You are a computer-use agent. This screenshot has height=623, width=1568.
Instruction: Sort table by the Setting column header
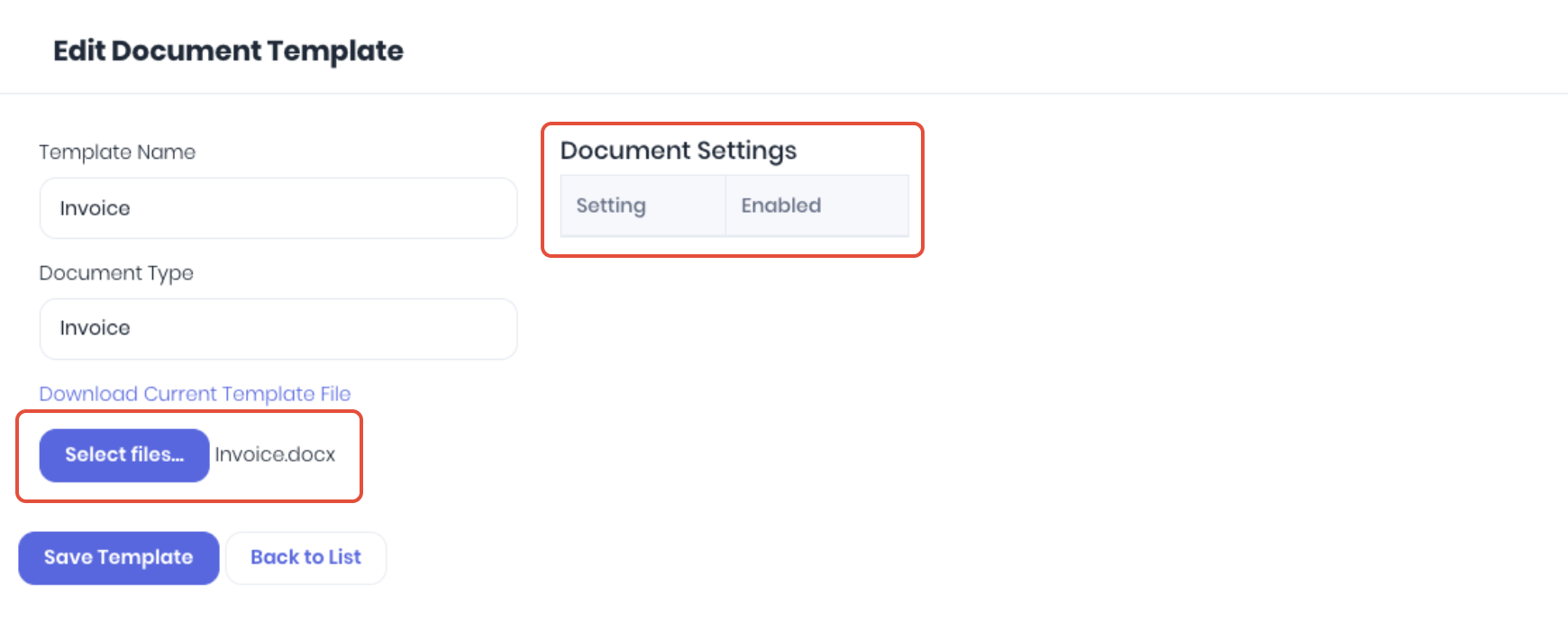click(643, 206)
